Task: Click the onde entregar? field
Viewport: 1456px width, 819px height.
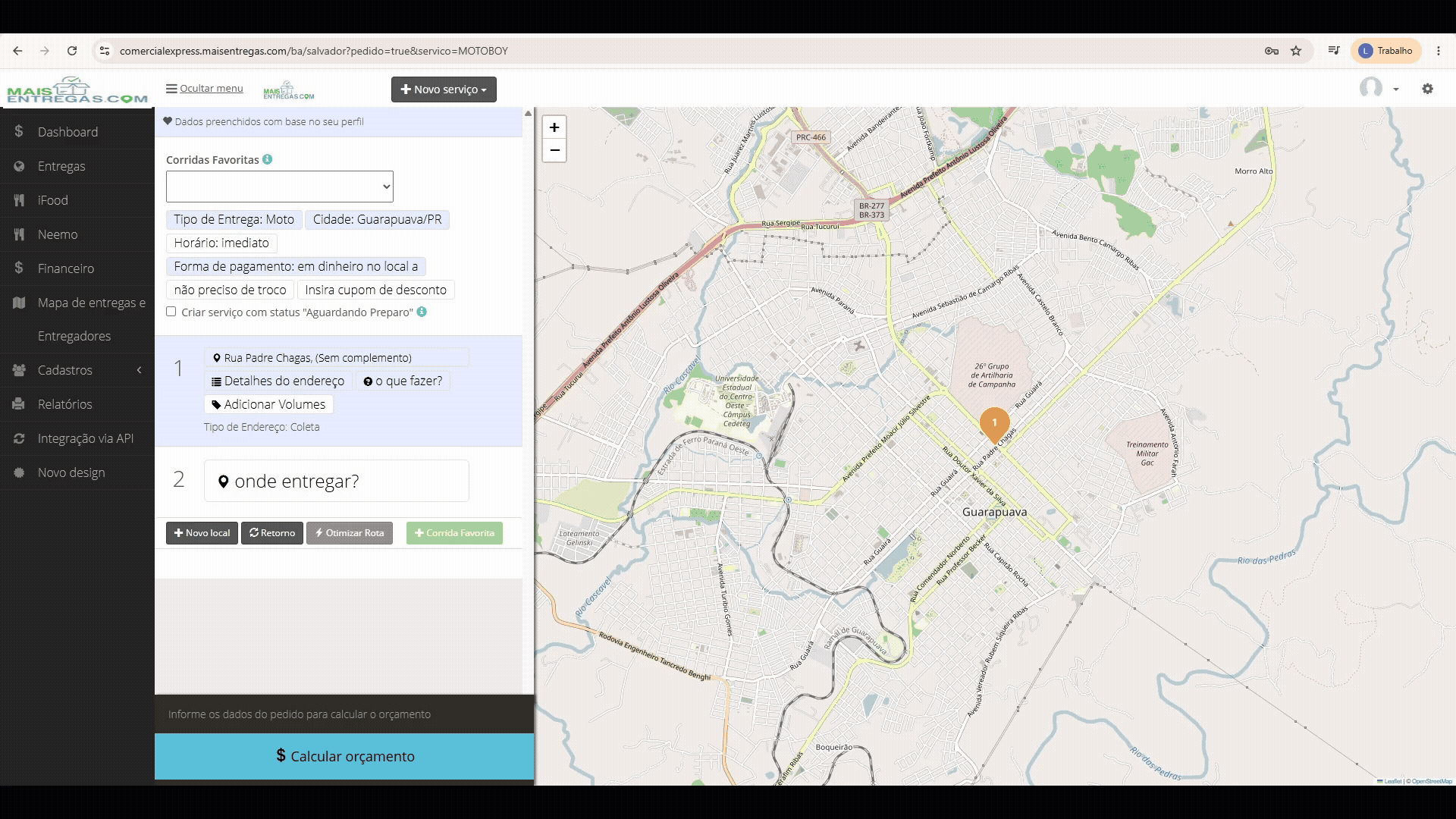Action: point(337,481)
